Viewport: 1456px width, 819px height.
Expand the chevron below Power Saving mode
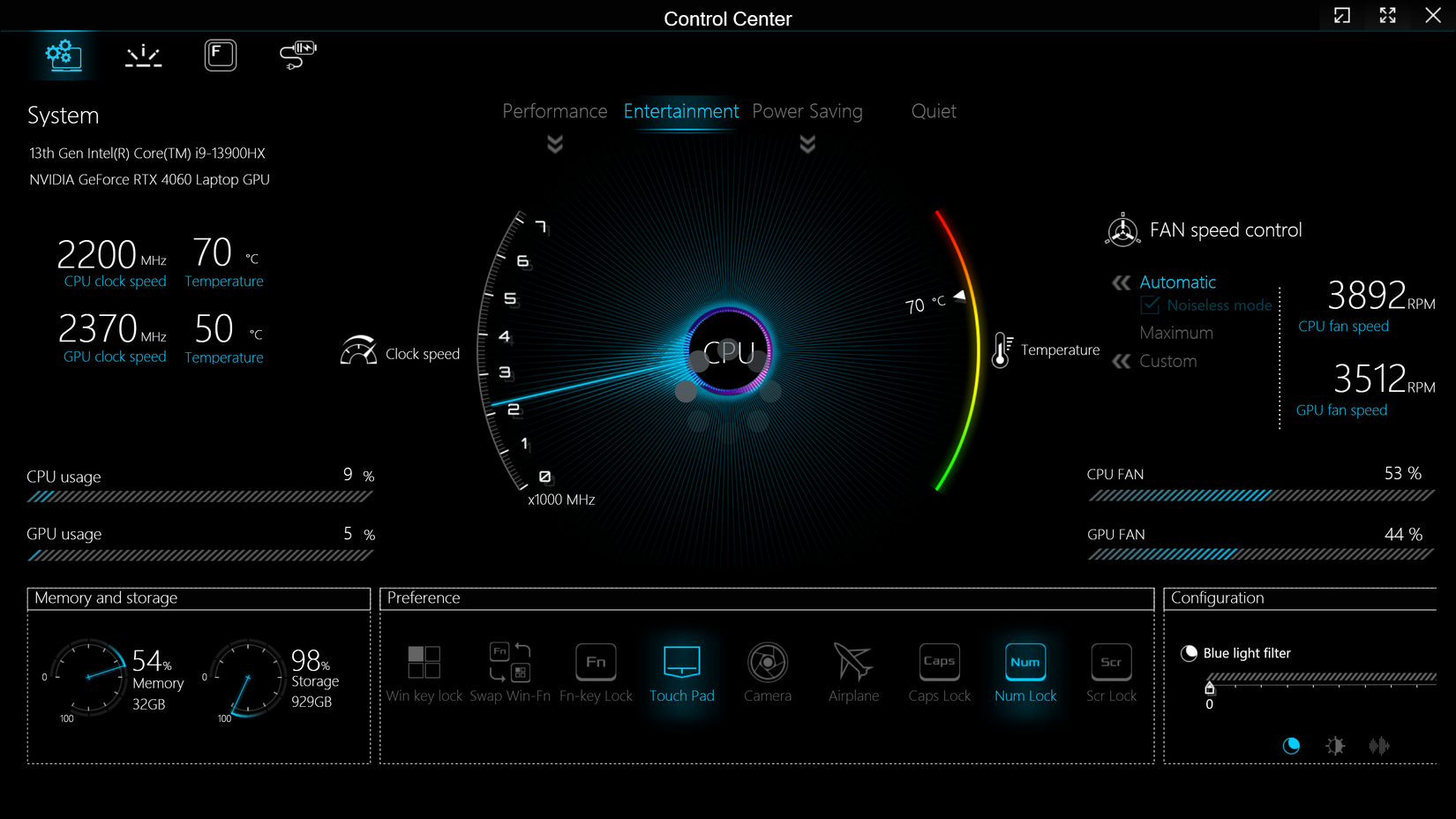pos(807,144)
